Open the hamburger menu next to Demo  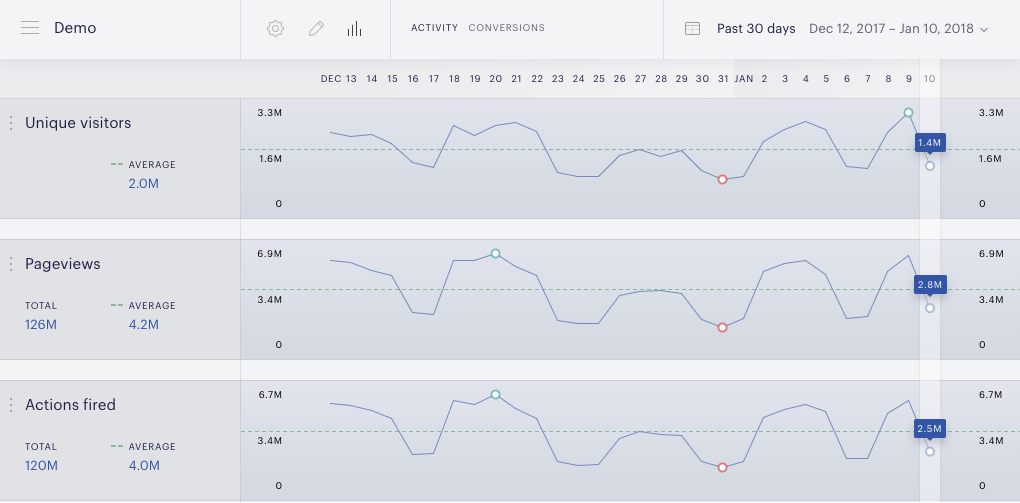point(30,28)
